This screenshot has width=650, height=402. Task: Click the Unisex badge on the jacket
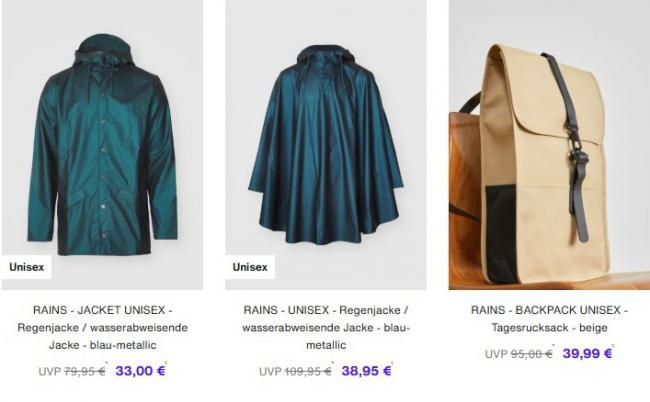pyautogui.click(x=27, y=267)
